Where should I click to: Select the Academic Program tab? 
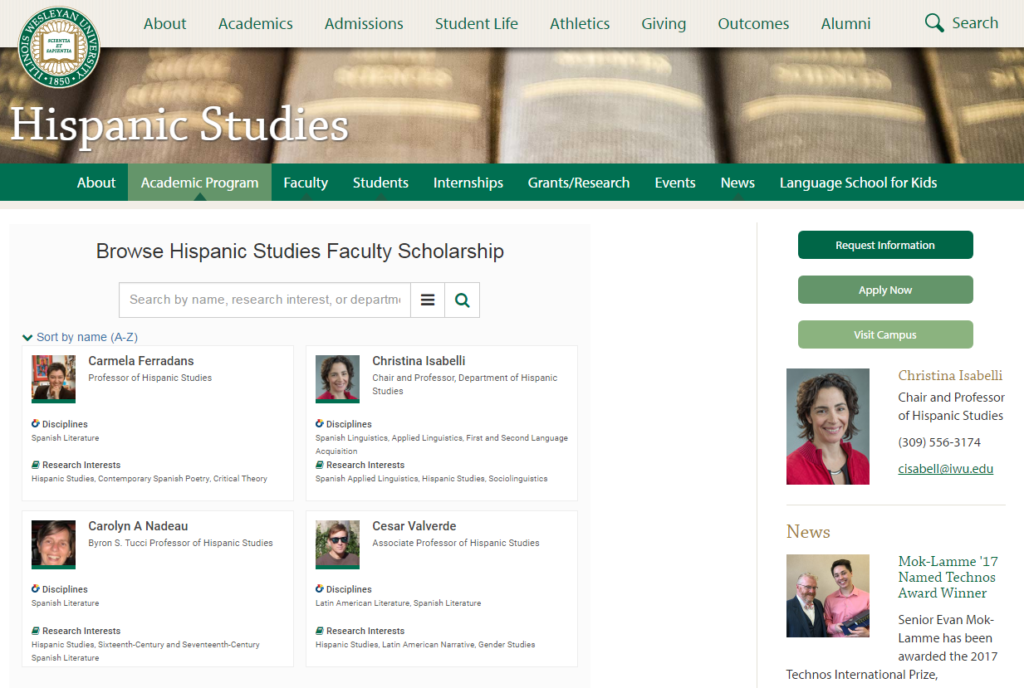click(x=200, y=183)
